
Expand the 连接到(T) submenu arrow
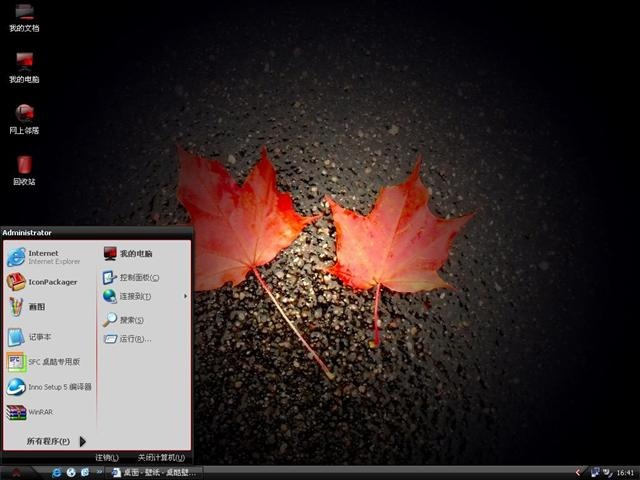(x=186, y=296)
